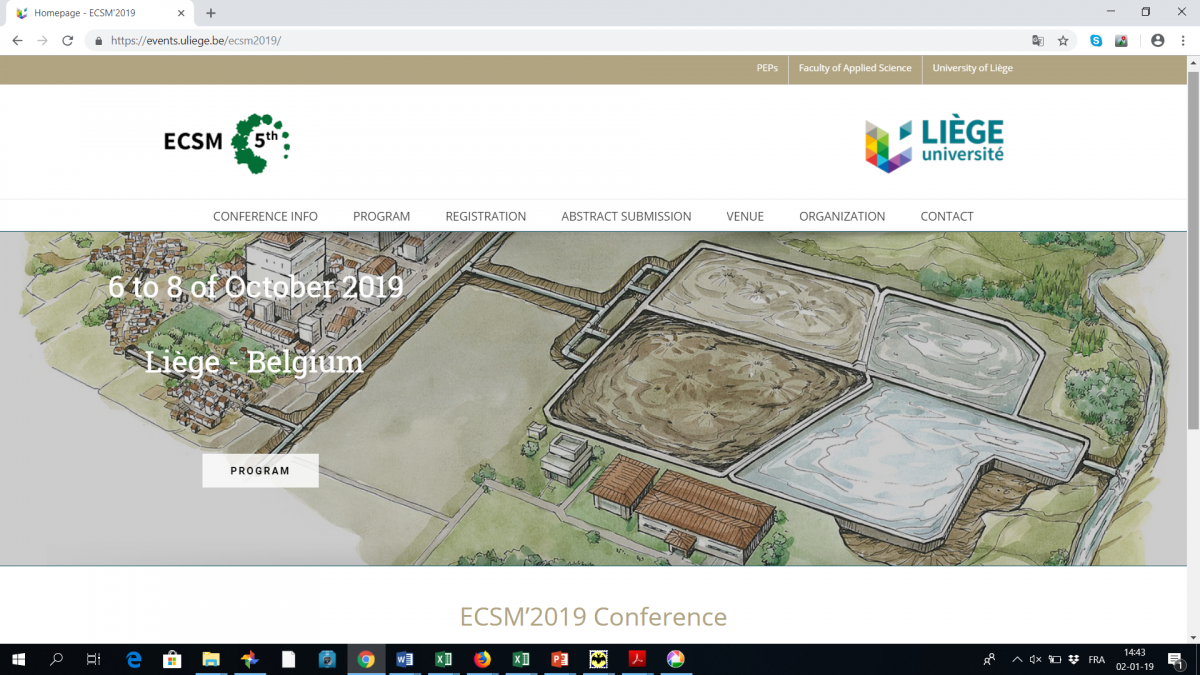Click the Liège université logo

pos(934,144)
